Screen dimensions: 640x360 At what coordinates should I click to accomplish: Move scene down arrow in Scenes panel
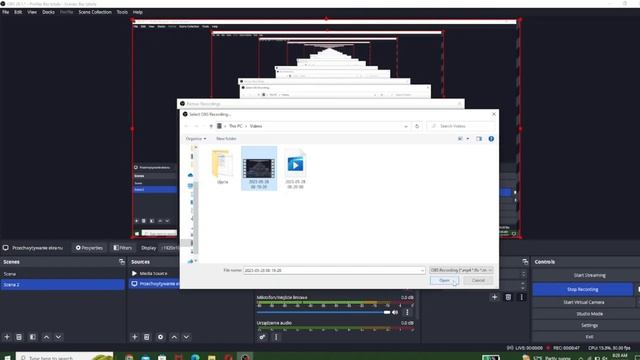point(58,337)
